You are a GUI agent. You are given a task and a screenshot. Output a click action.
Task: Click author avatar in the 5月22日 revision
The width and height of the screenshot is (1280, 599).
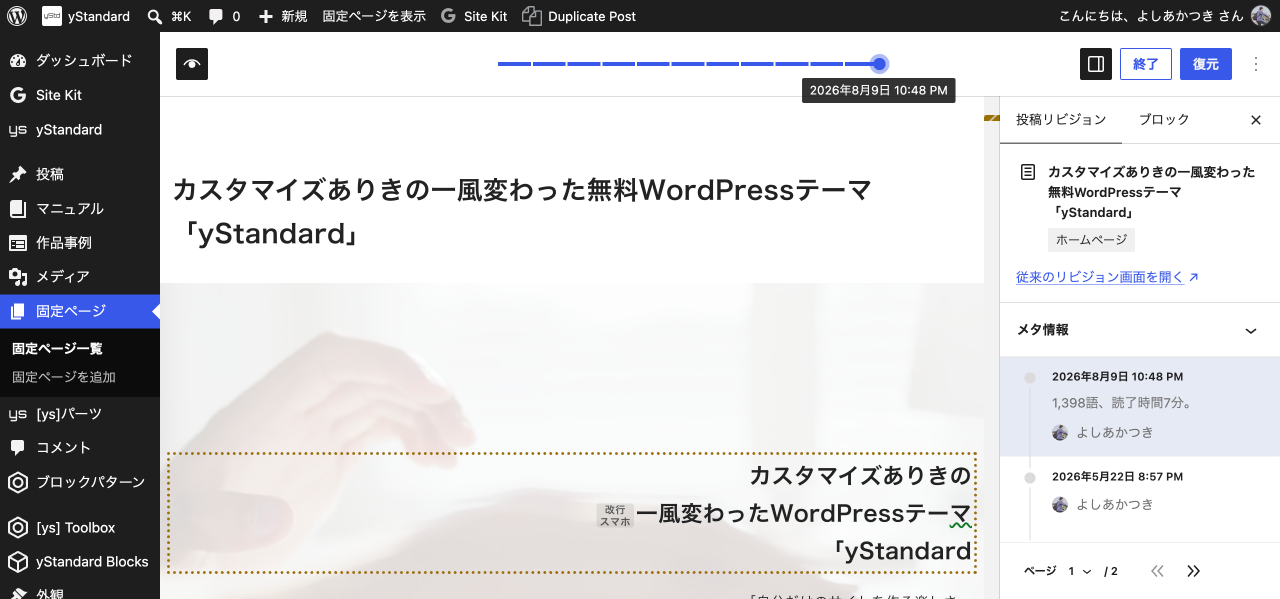(x=1060, y=505)
